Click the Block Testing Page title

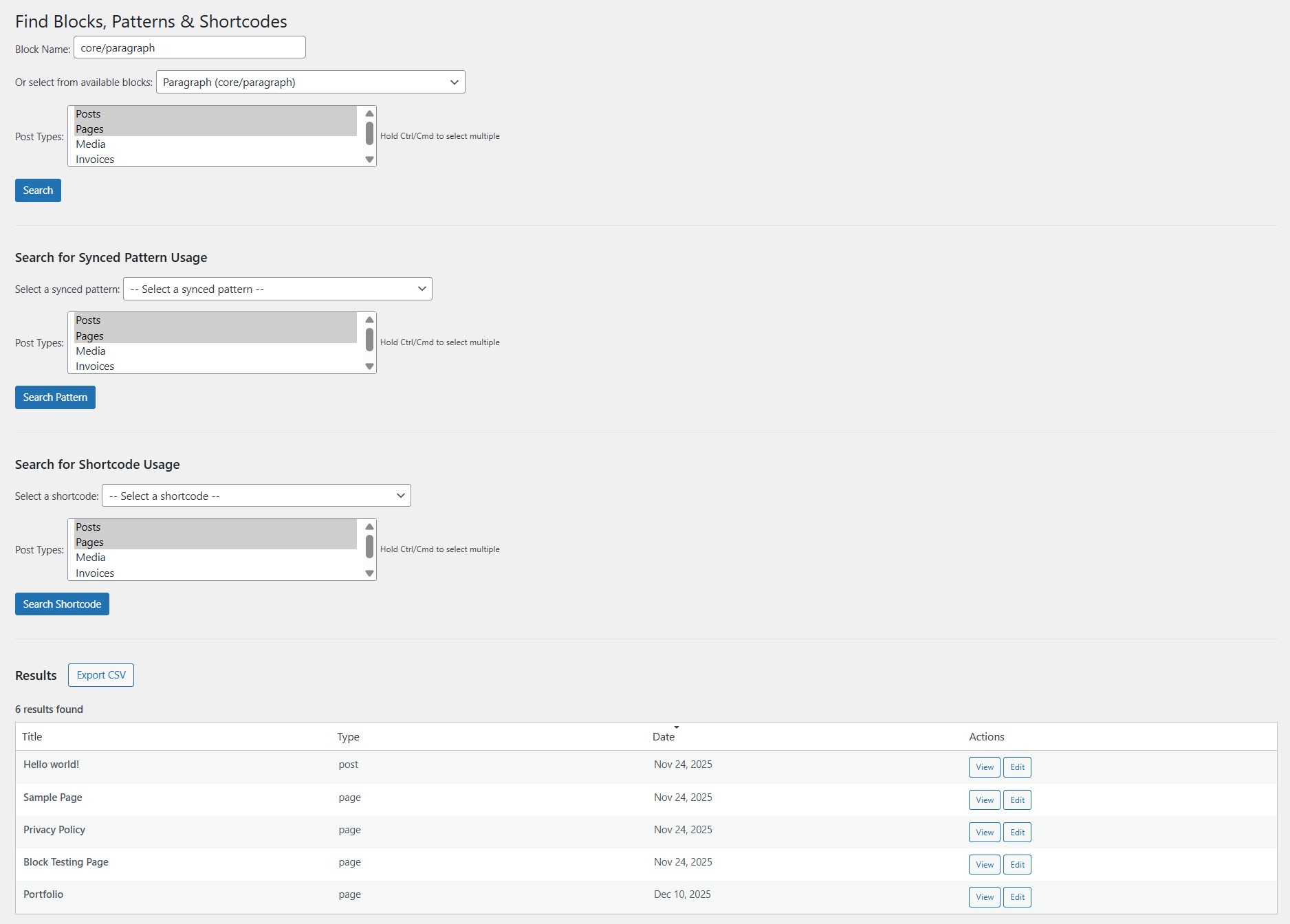[x=66, y=862]
